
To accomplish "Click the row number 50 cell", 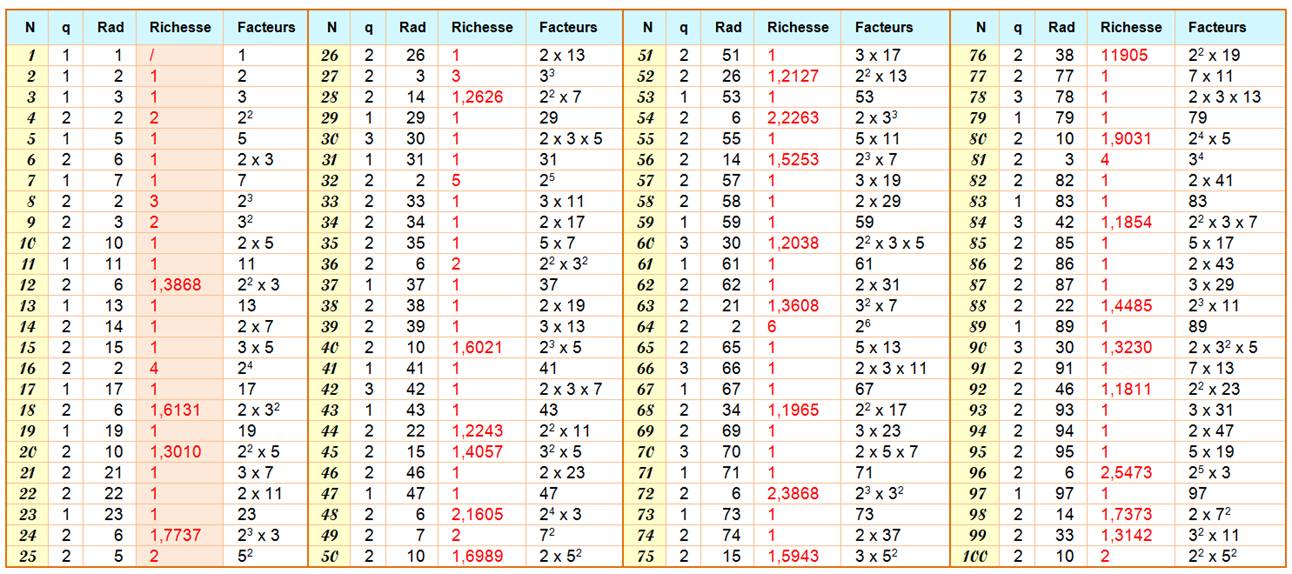I will 330,556.
